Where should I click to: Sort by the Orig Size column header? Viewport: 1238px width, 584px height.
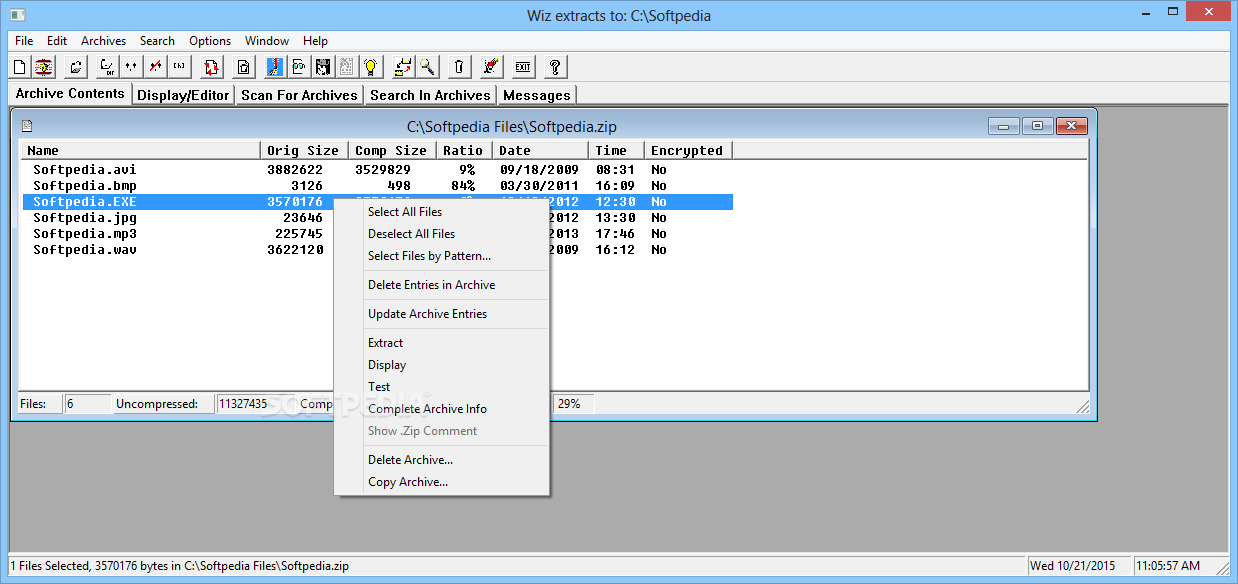pyautogui.click(x=304, y=150)
